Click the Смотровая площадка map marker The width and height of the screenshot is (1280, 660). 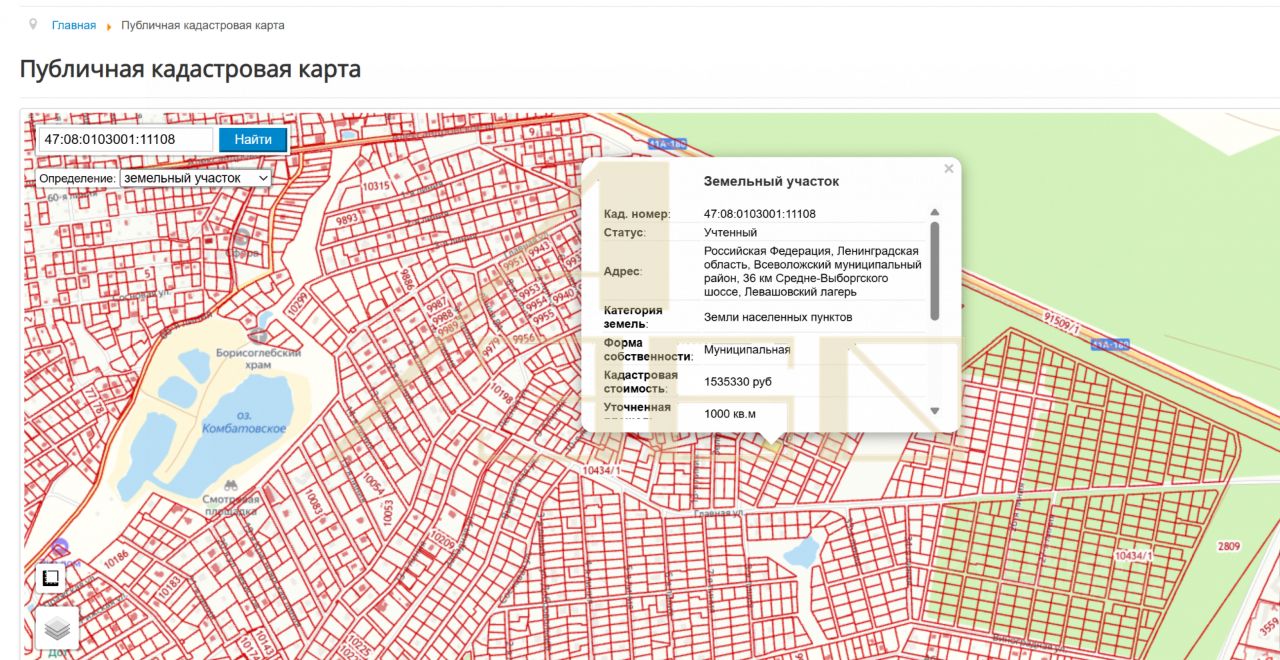pyautogui.click(x=231, y=483)
